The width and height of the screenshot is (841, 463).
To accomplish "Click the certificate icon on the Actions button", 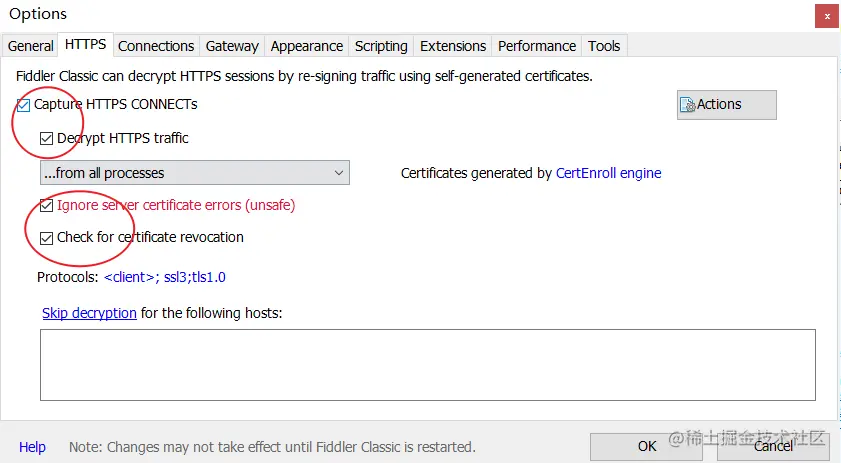I will point(688,105).
